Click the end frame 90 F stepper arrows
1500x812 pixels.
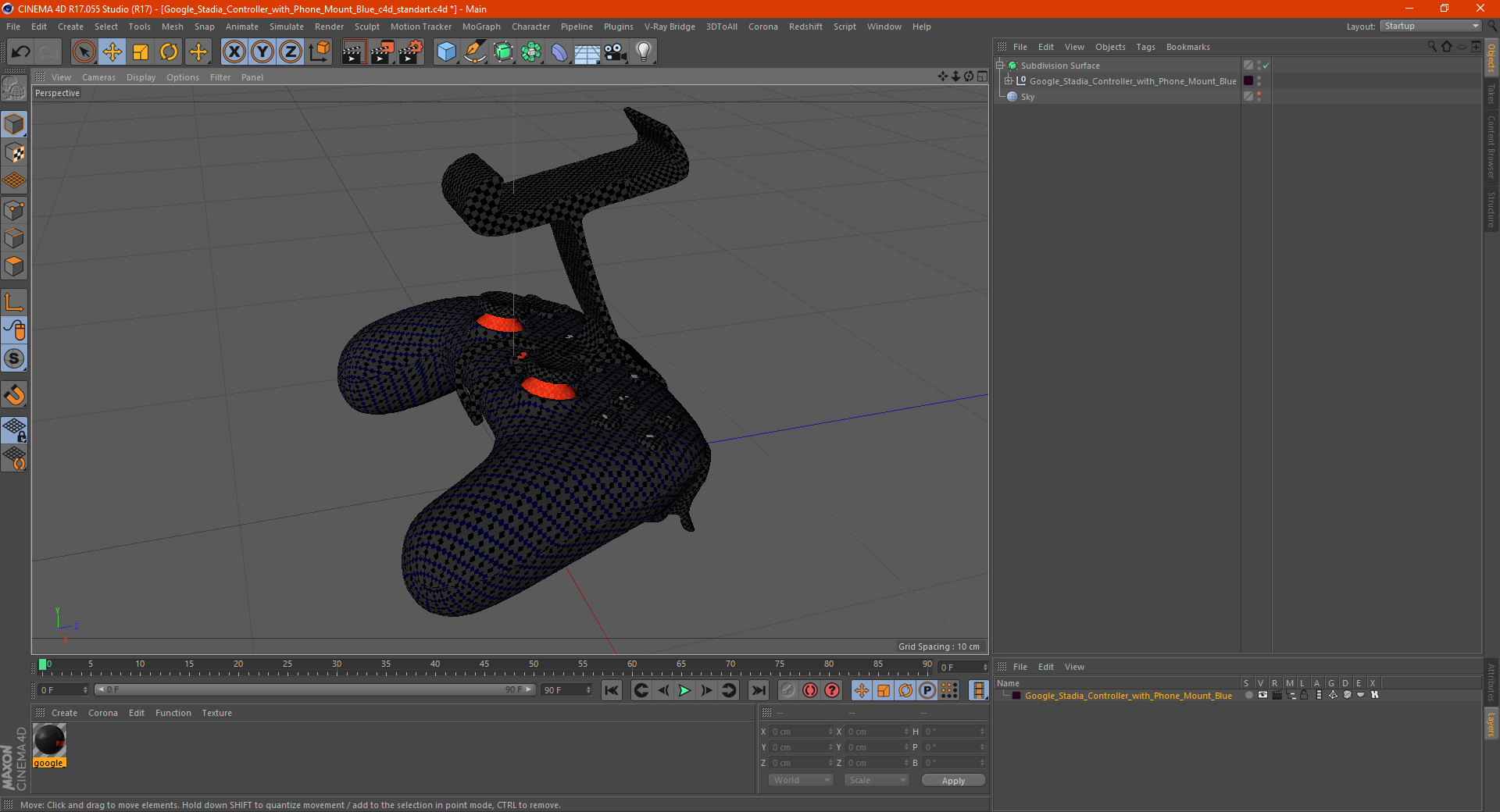point(588,690)
